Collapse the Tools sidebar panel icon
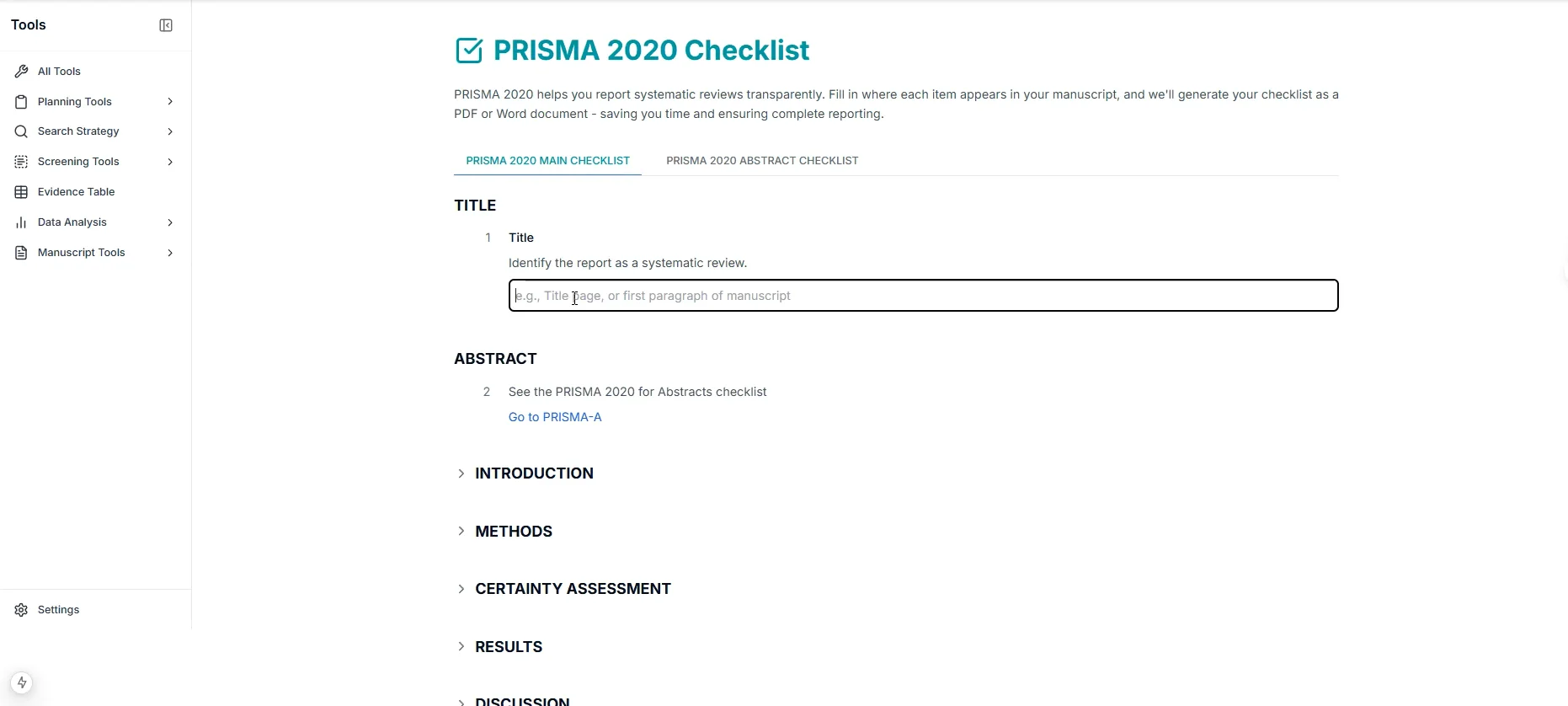The image size is (1568, 706). (166, 25)
